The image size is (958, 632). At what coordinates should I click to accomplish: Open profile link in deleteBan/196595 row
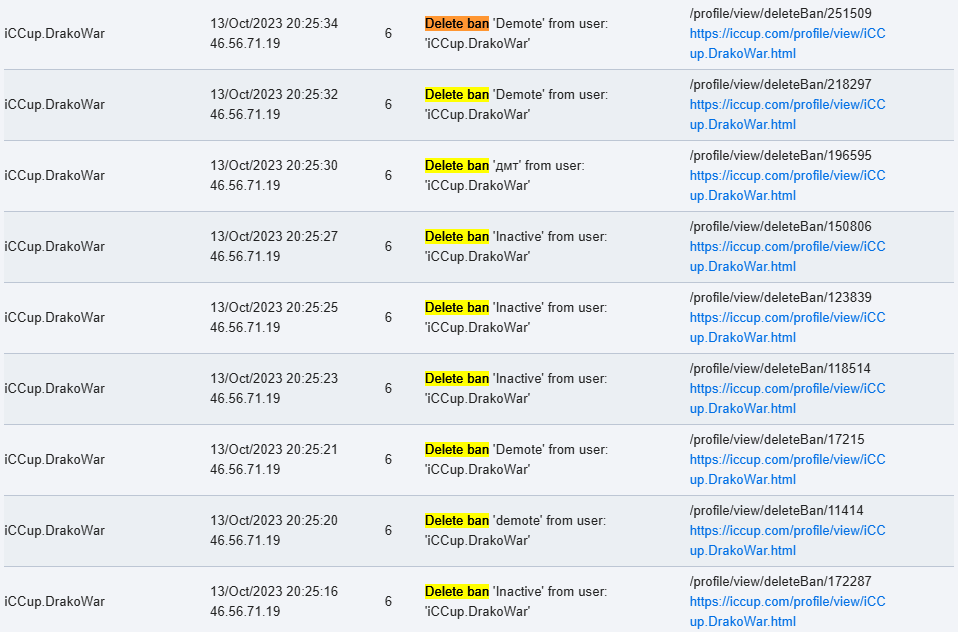coord(788,185)
